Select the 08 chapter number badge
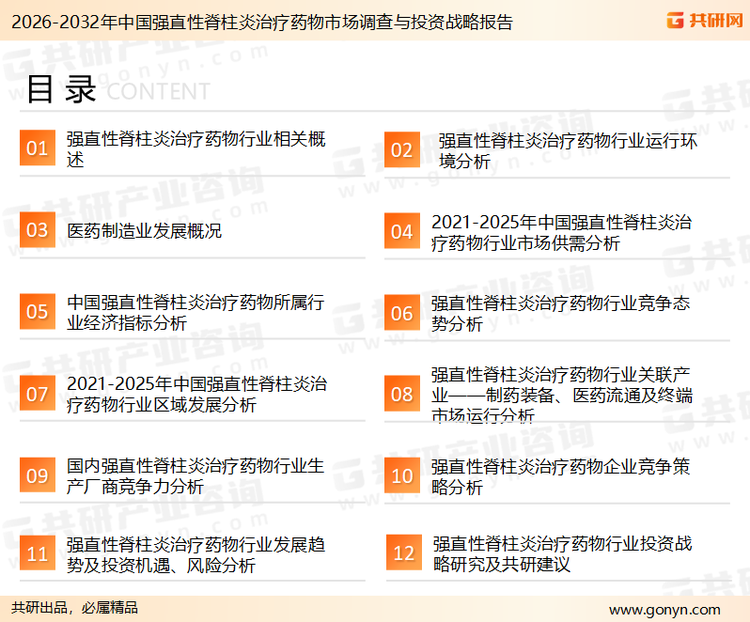 [x=401, y=394]
